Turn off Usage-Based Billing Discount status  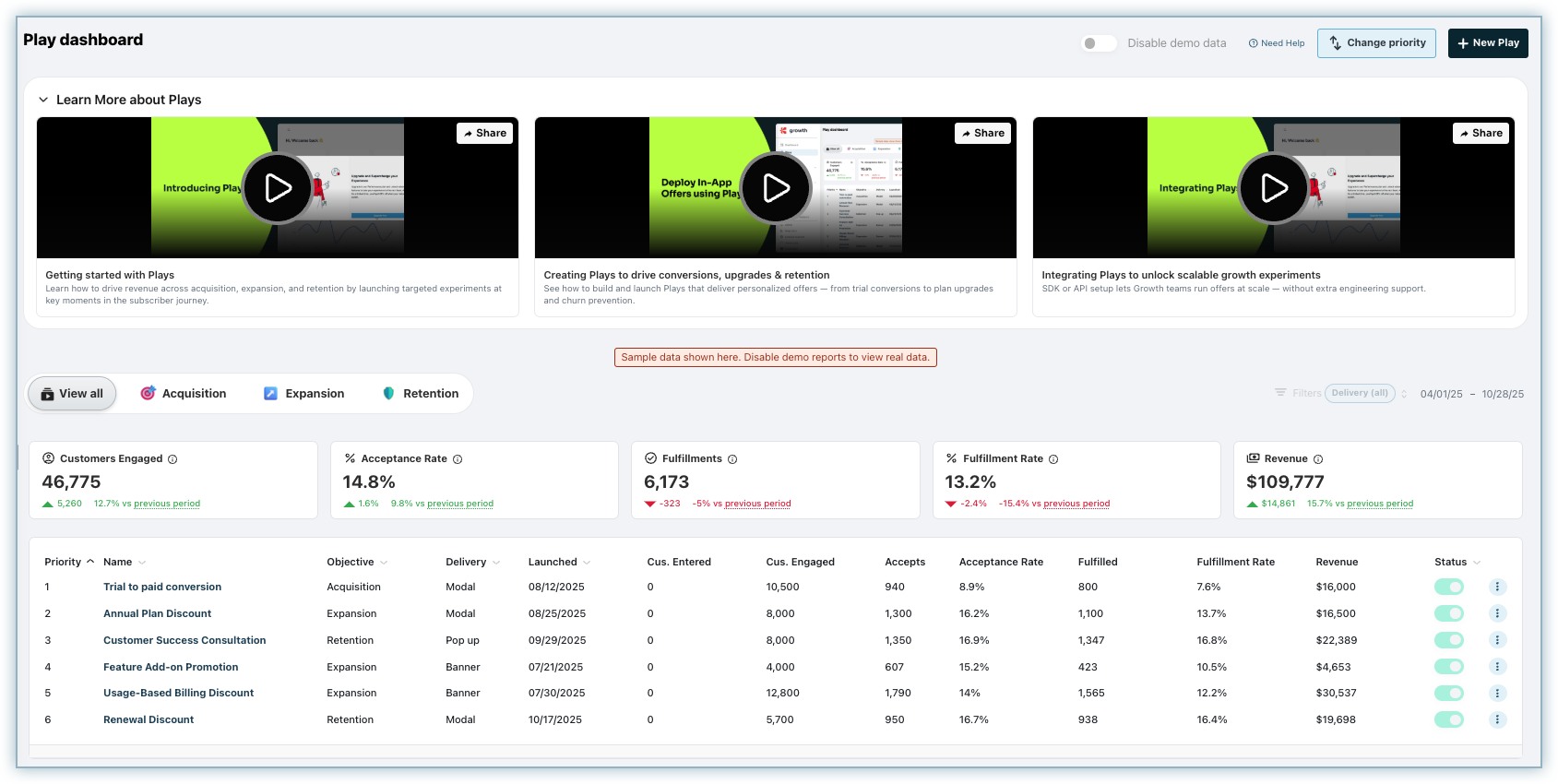pyautogui.click(x=1448, y=694)
